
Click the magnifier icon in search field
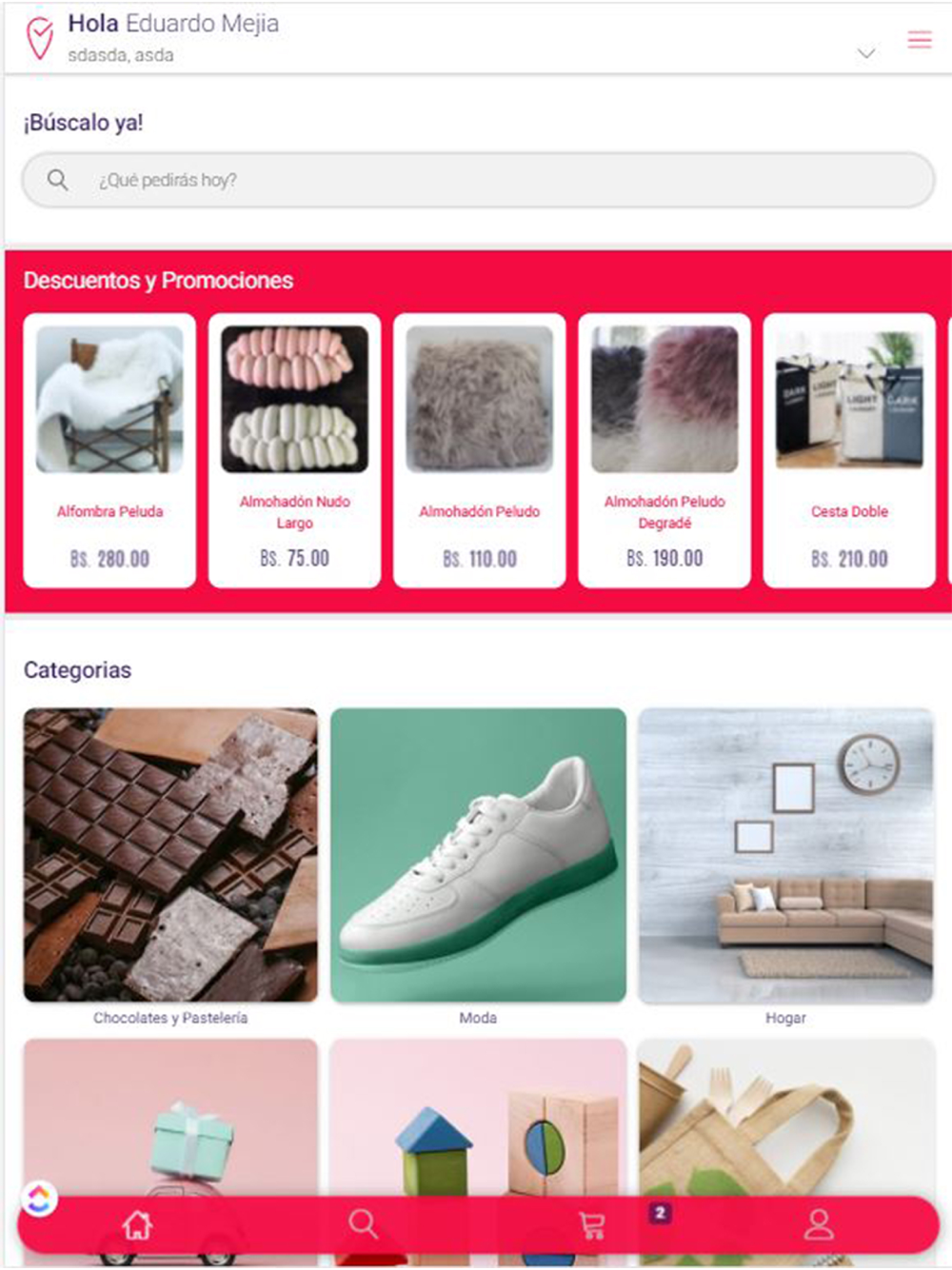[57, 179]
